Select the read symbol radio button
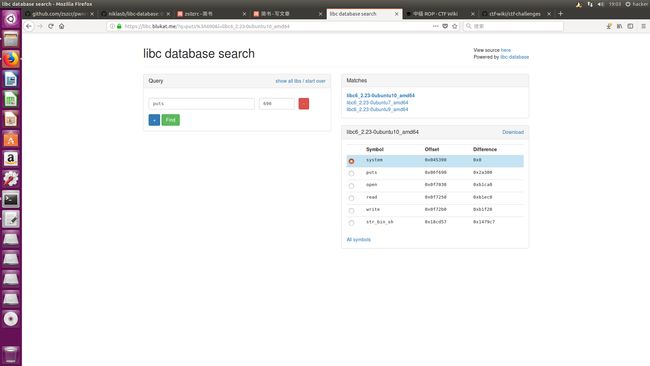The image size is (650, 366). tap(351, 198)
